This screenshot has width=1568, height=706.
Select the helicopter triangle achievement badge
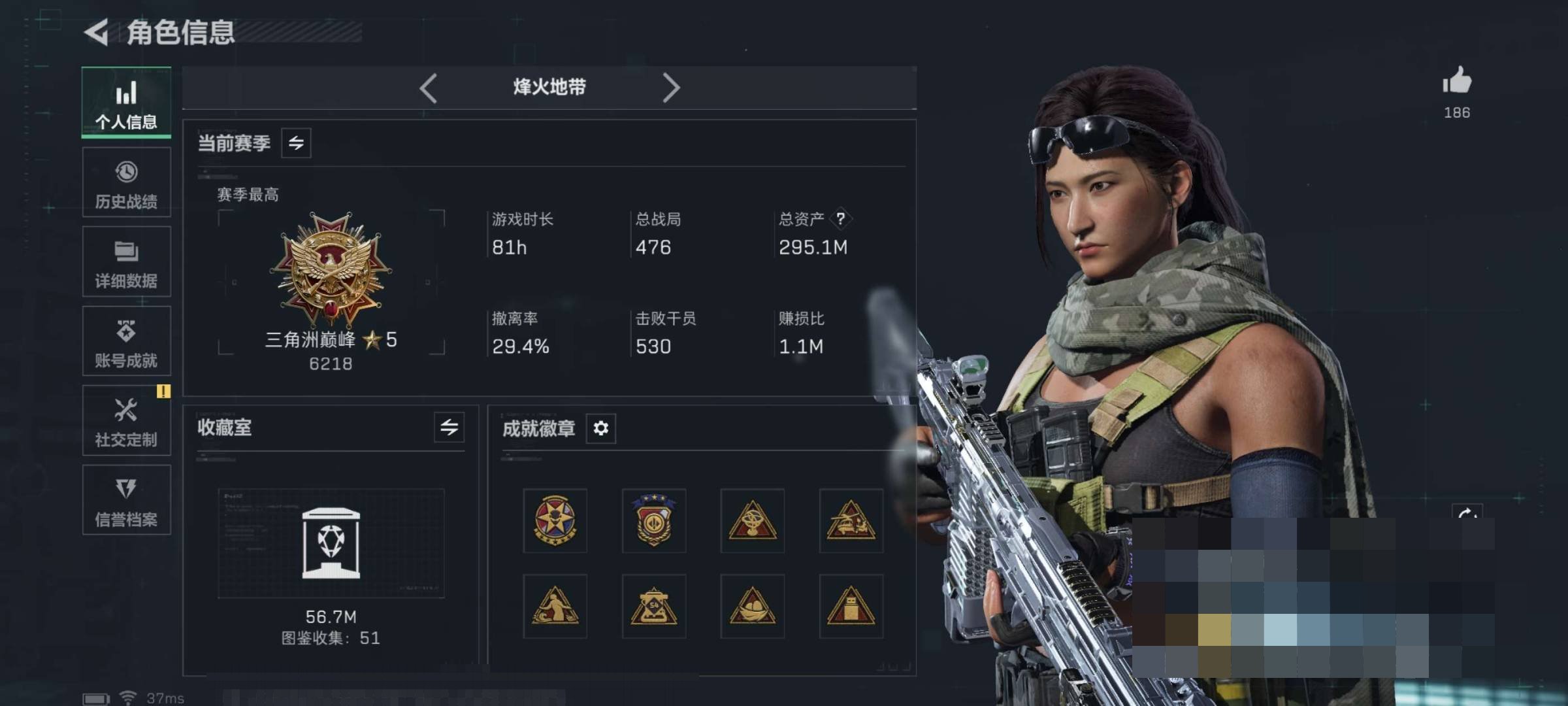pos(851,520)
